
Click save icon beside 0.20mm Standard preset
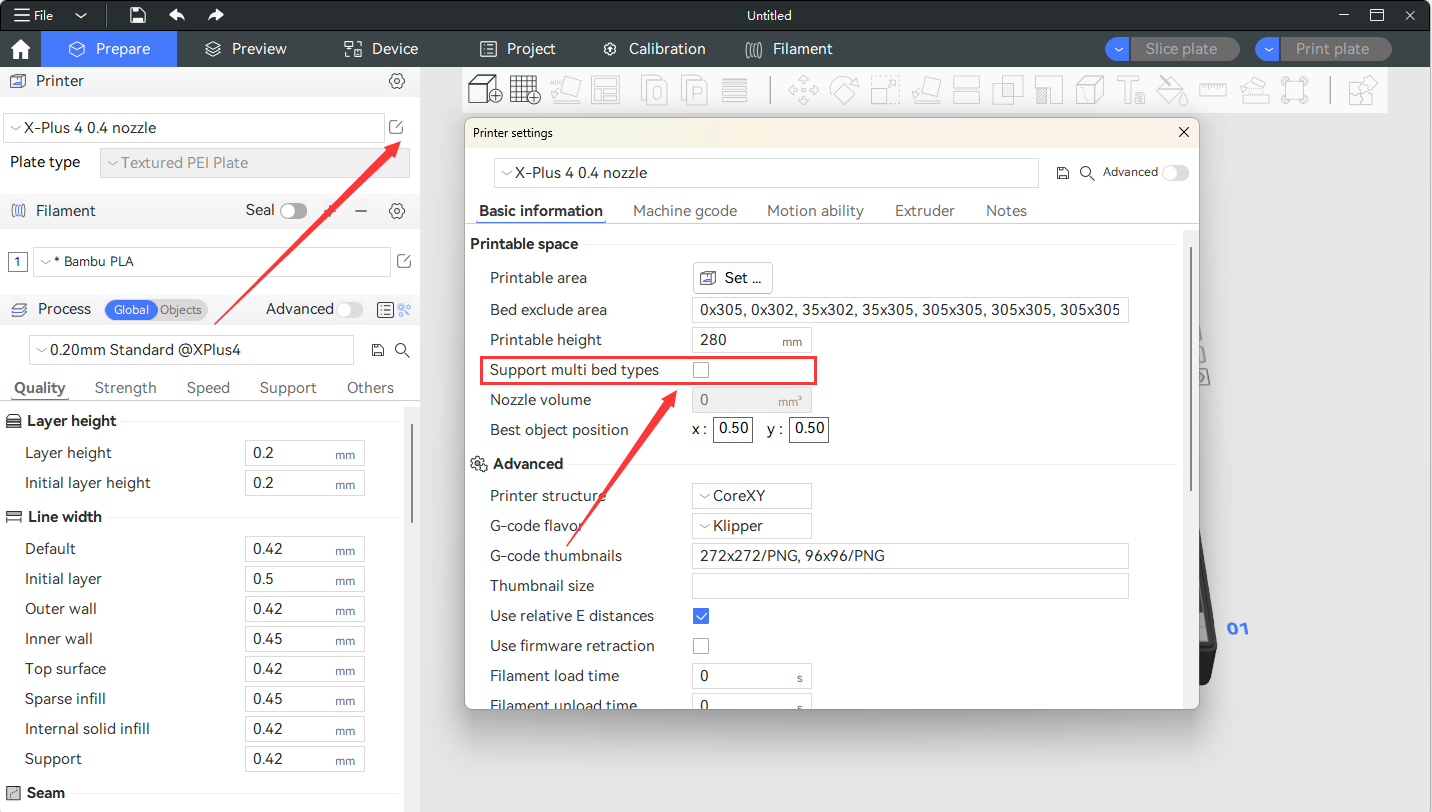[378, 350]
